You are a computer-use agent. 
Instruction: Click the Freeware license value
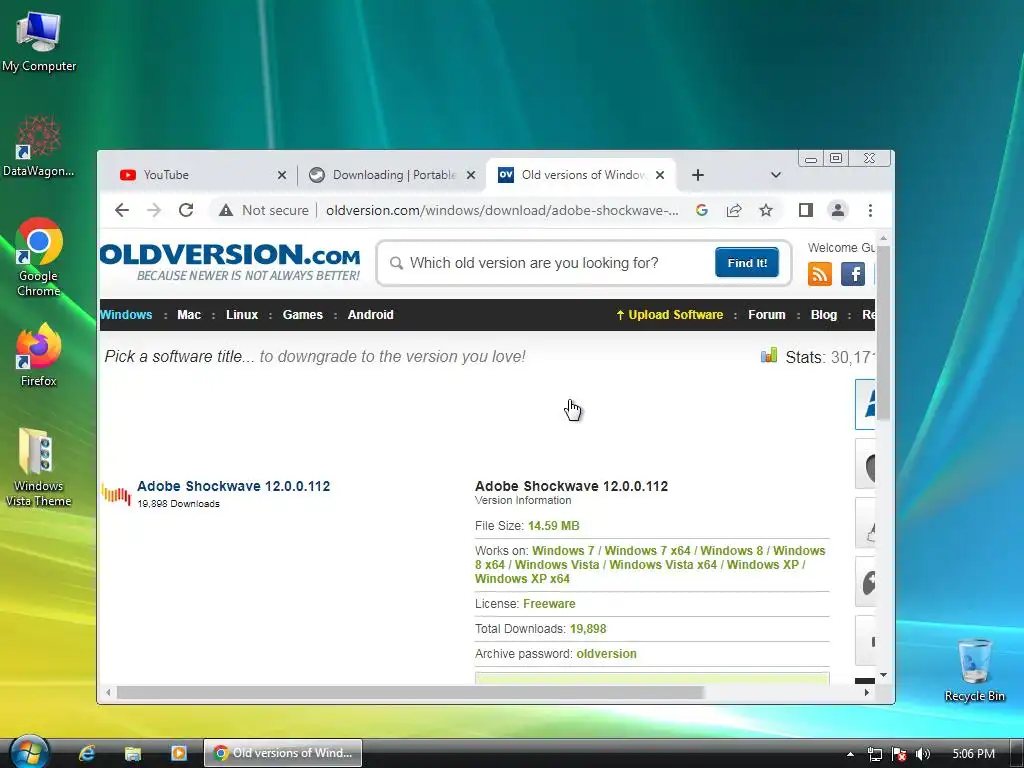pos(549,604)
